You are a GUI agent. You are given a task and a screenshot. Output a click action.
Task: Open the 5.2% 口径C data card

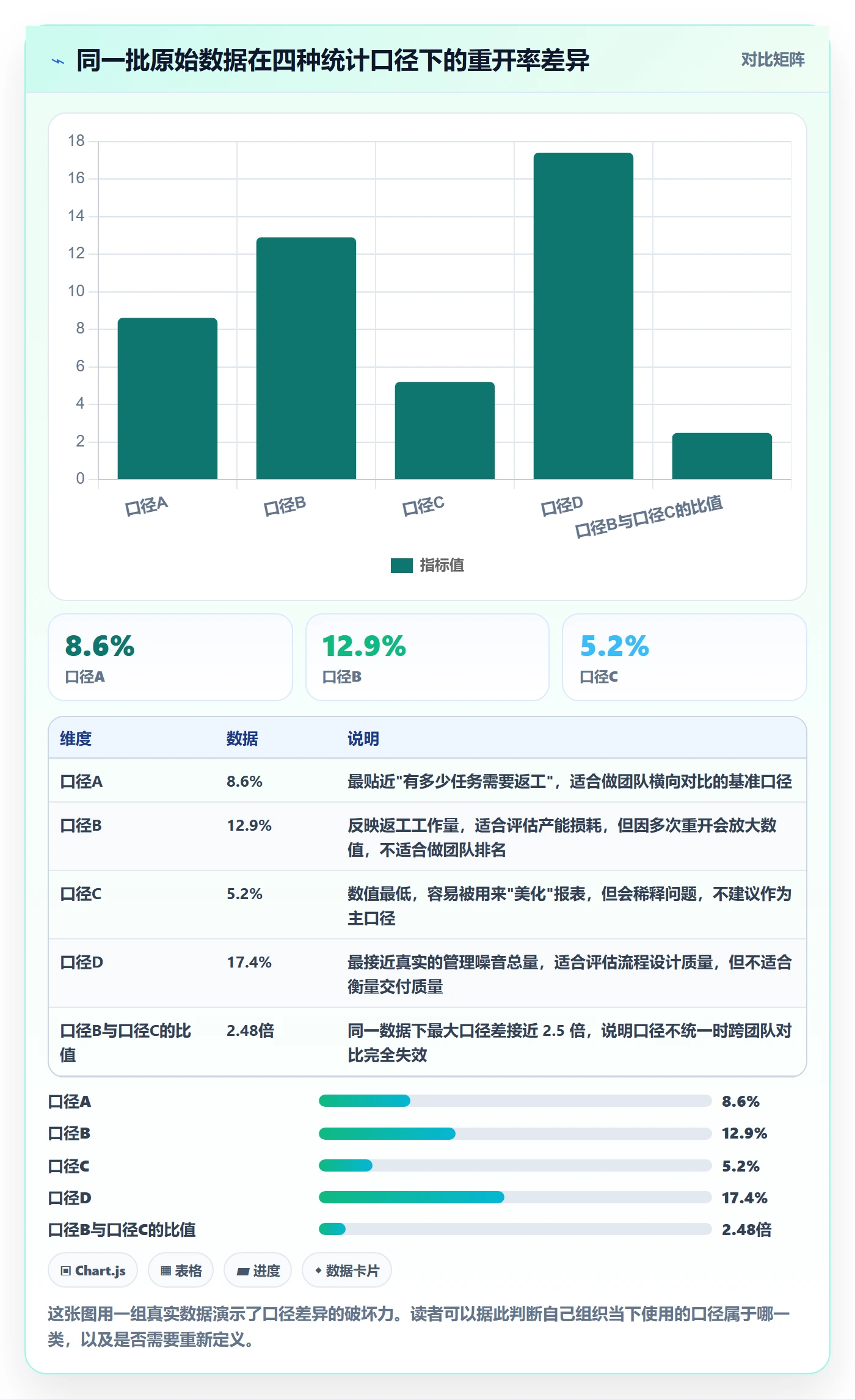point(685,657)
